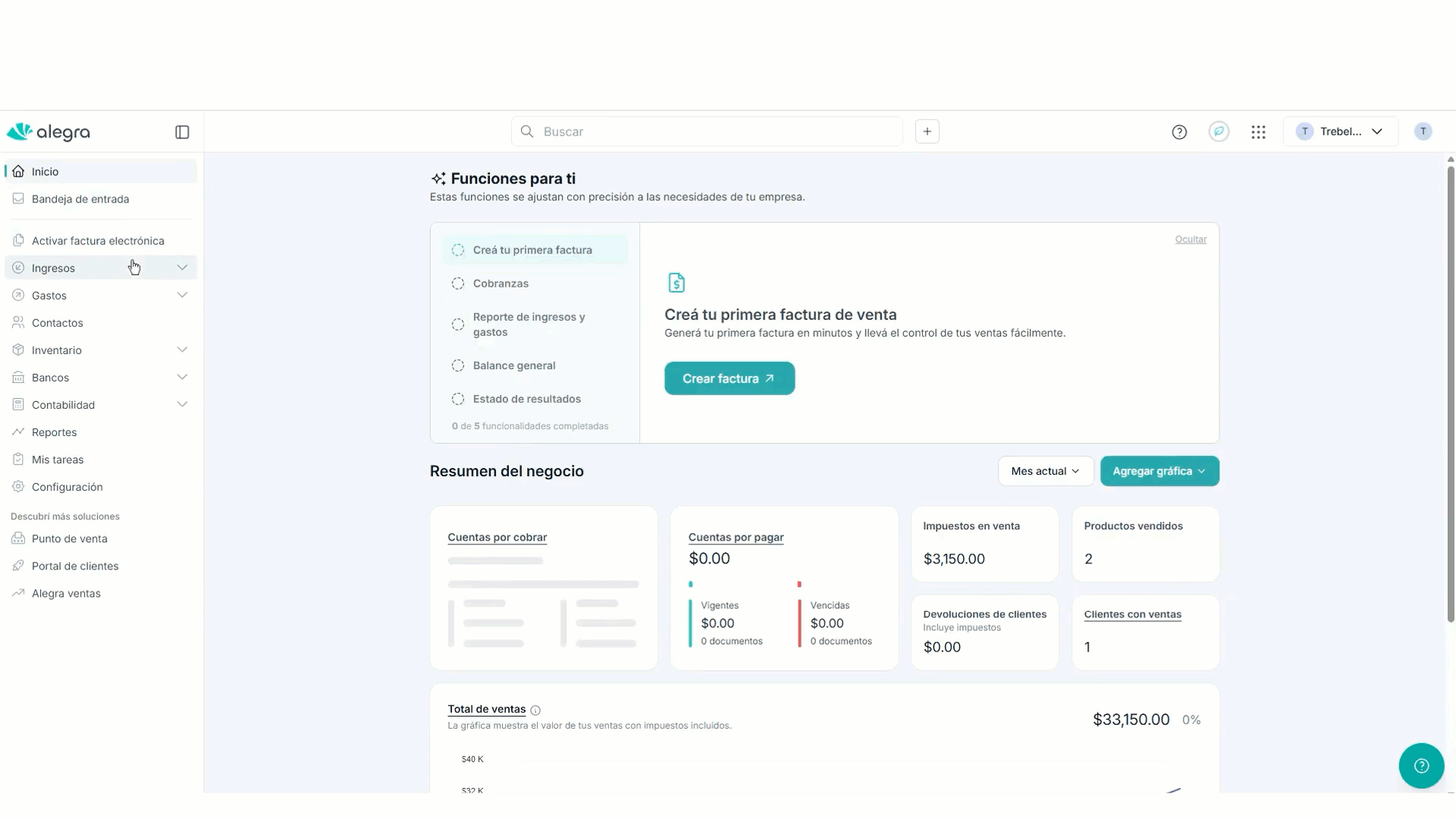Collapse sidebar with the panel toggle icon
This screenshot has height=819, width=1456.
click(182, 132)
